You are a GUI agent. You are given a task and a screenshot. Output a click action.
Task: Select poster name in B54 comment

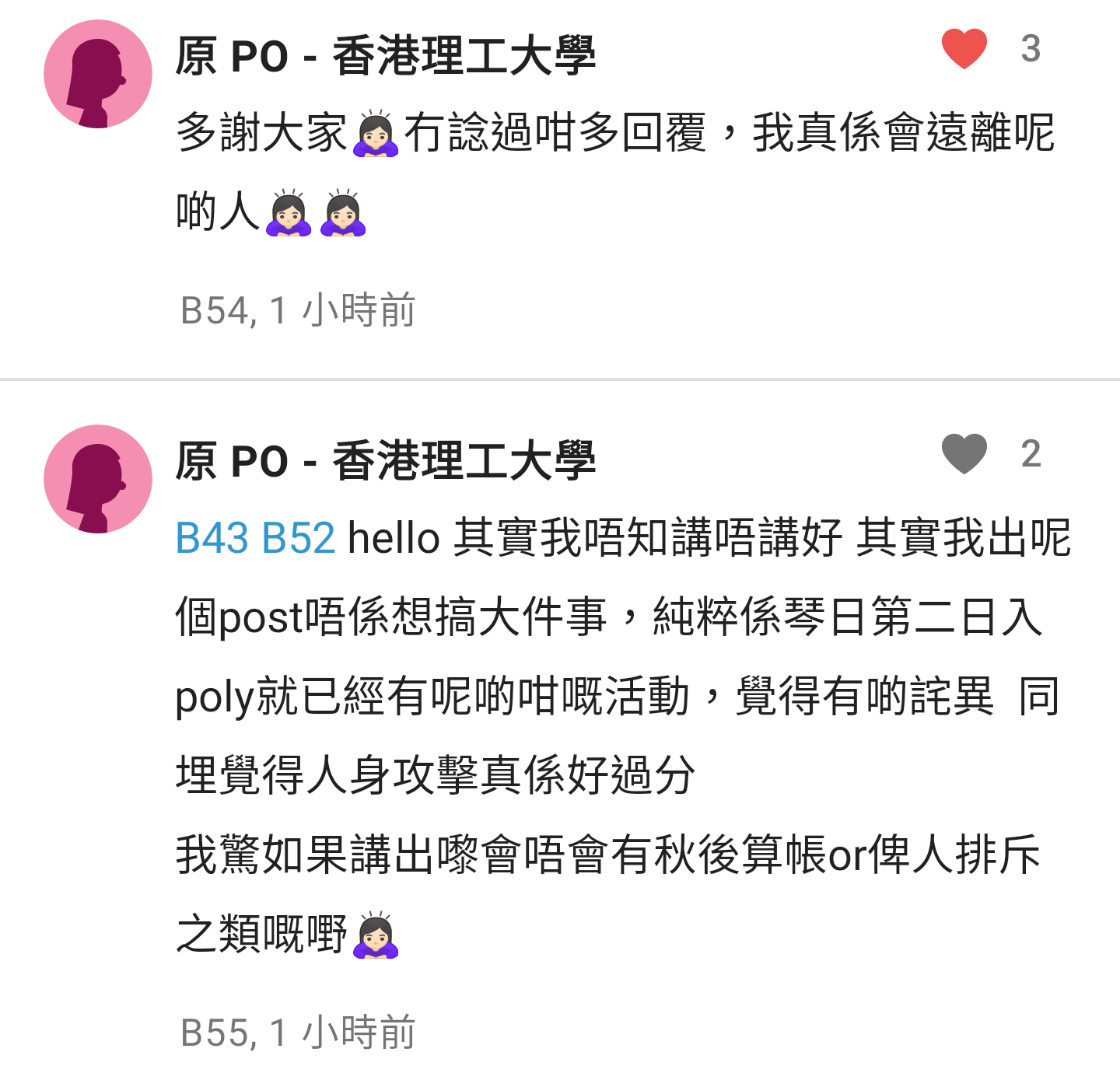click(x=385, y=56)
